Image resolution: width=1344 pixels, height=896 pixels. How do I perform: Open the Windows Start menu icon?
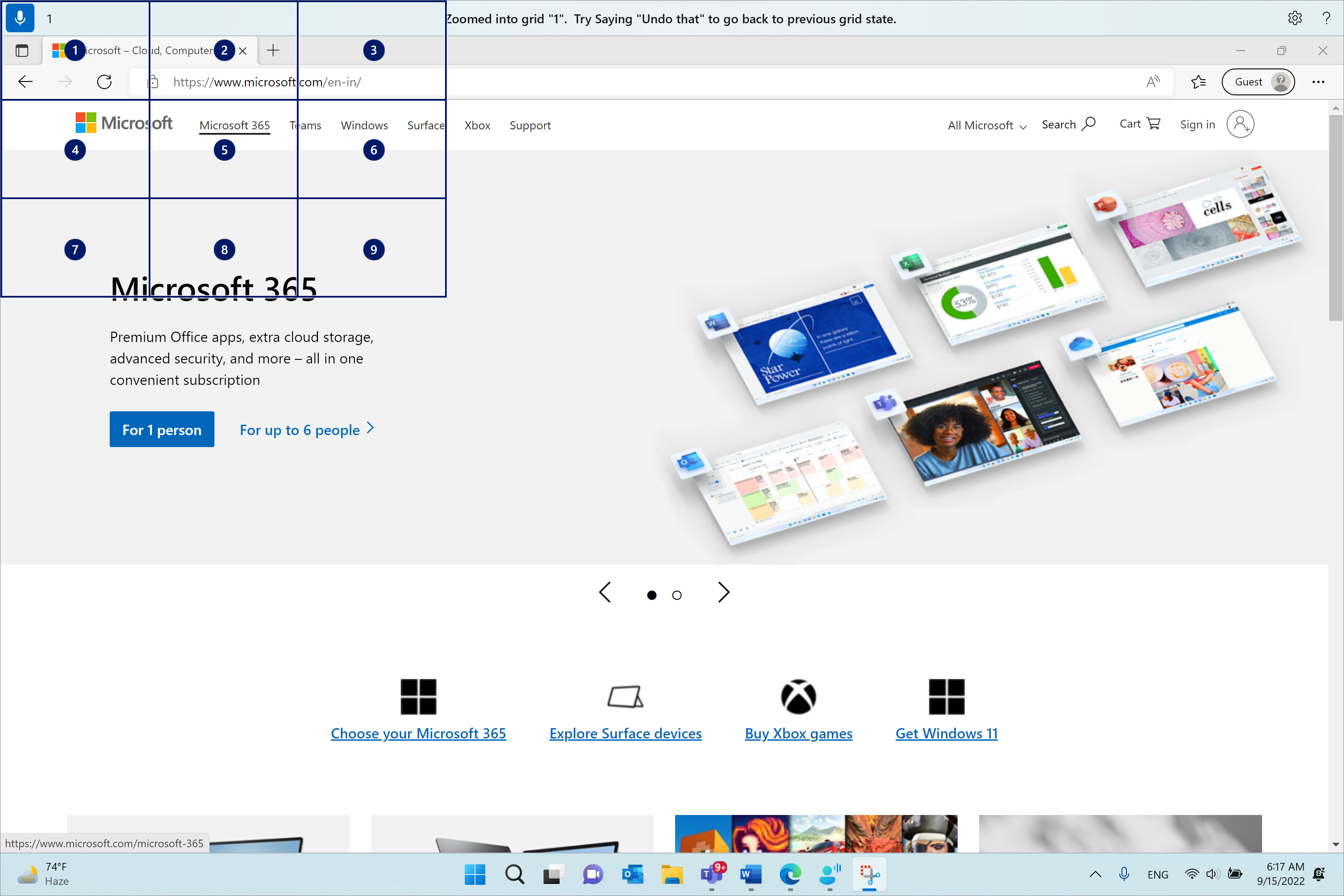(475, 874)
